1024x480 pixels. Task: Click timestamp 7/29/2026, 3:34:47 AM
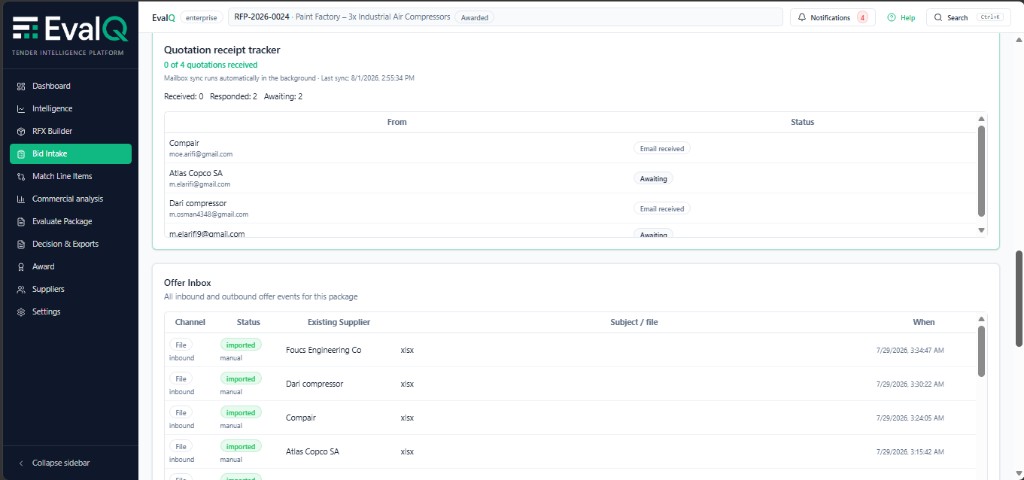pos(910,350)
